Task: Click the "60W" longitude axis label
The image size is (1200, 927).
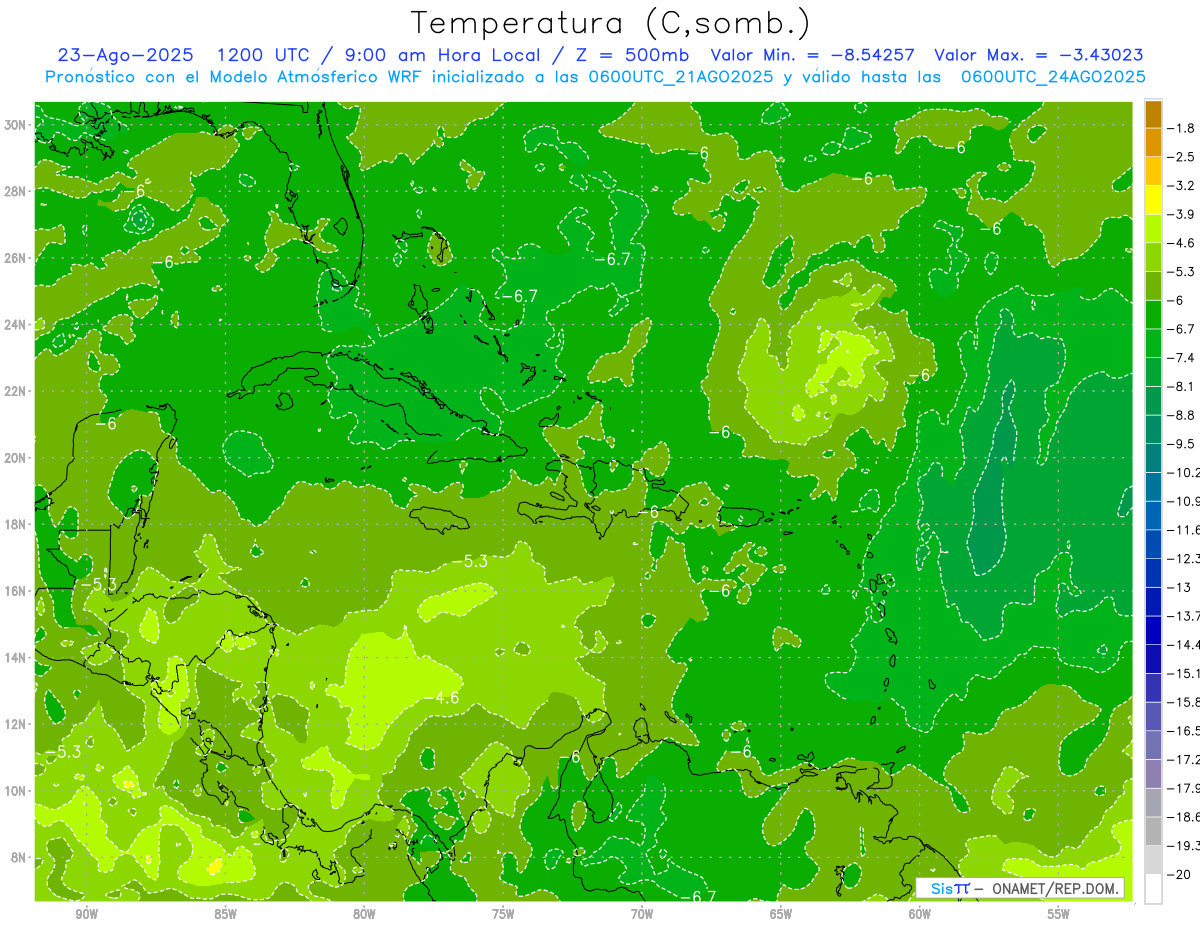Action: tap(920, 915)
